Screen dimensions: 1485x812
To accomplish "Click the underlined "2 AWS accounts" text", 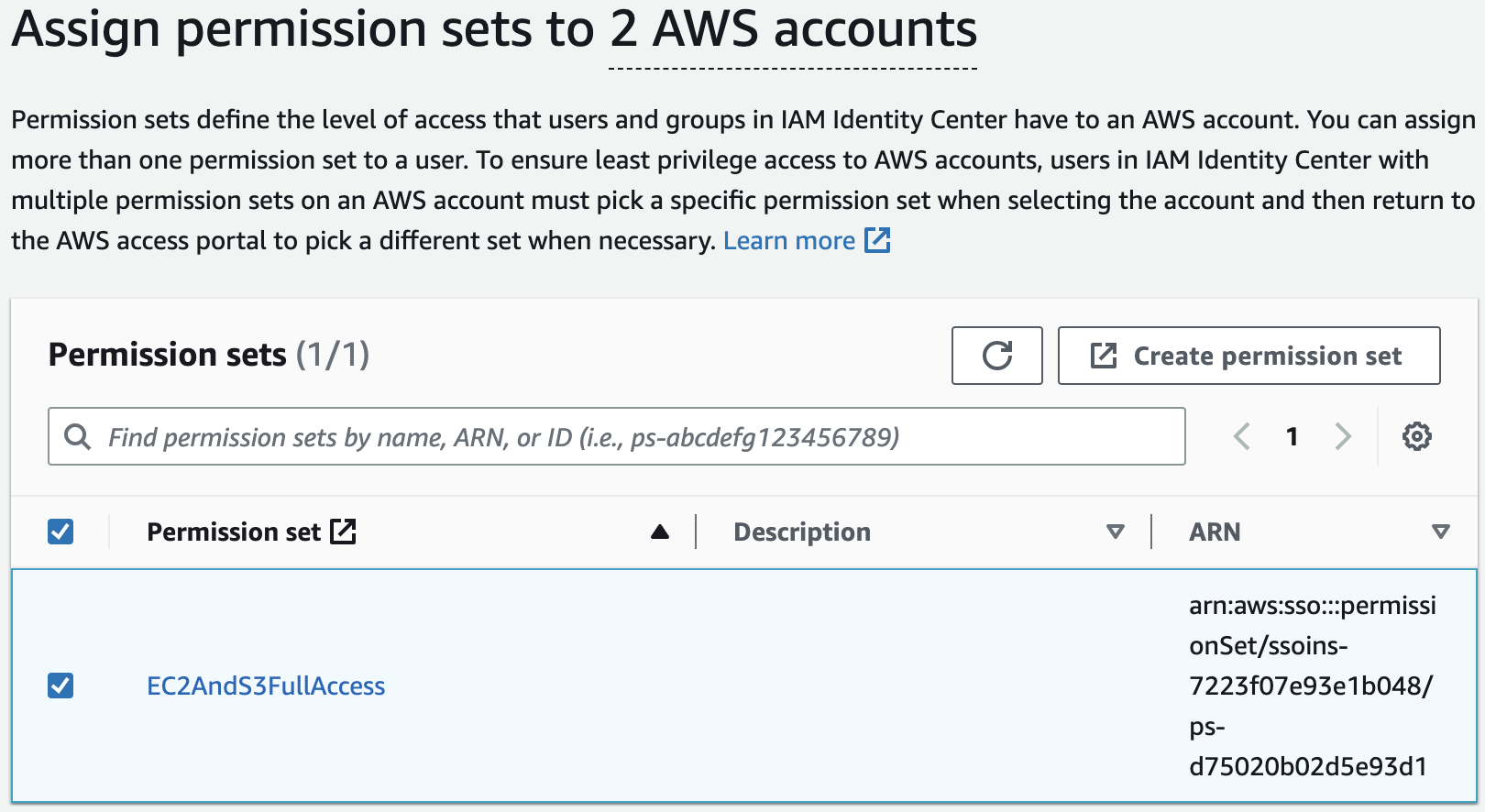I will 793,31.
